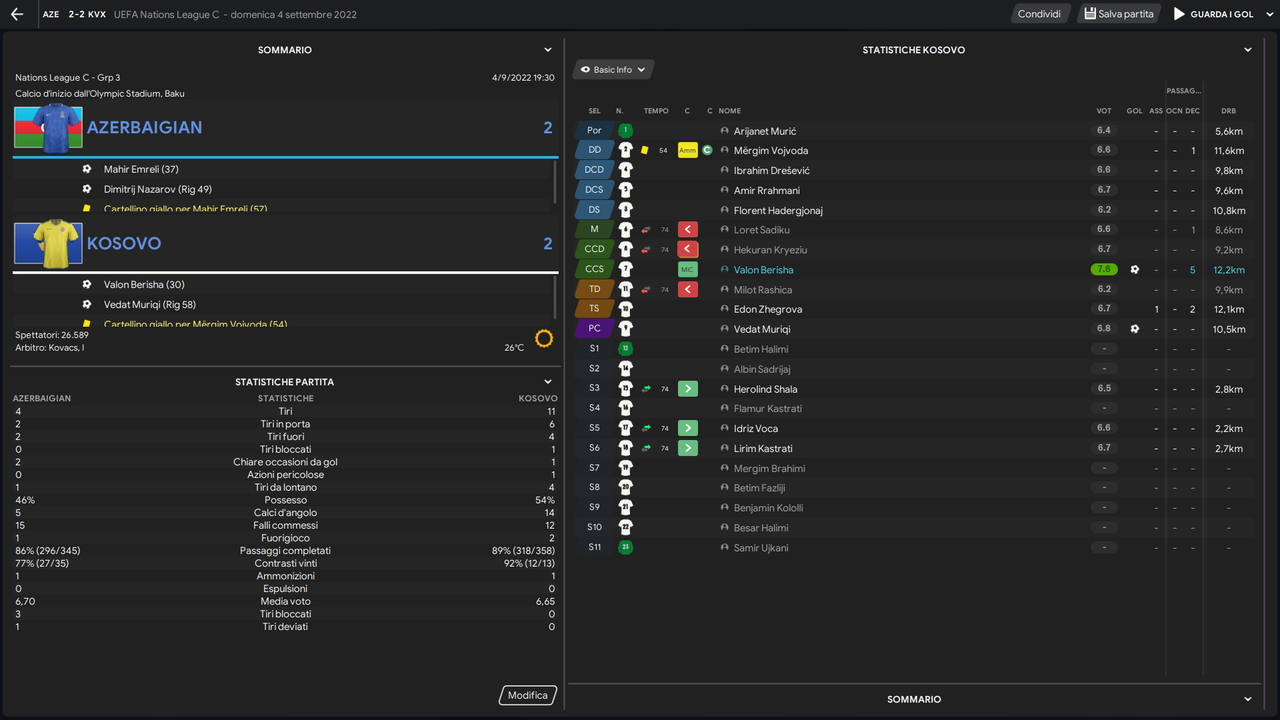1280x720 pixels.
Task: Watch the goals with Guarda i gol
Action: pos(1213,14)
